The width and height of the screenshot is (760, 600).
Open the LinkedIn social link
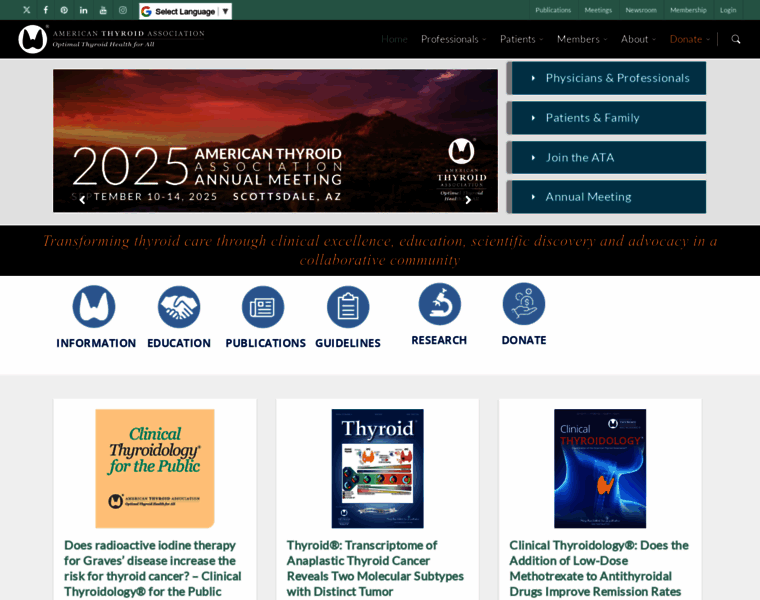[x=84, y=10]
